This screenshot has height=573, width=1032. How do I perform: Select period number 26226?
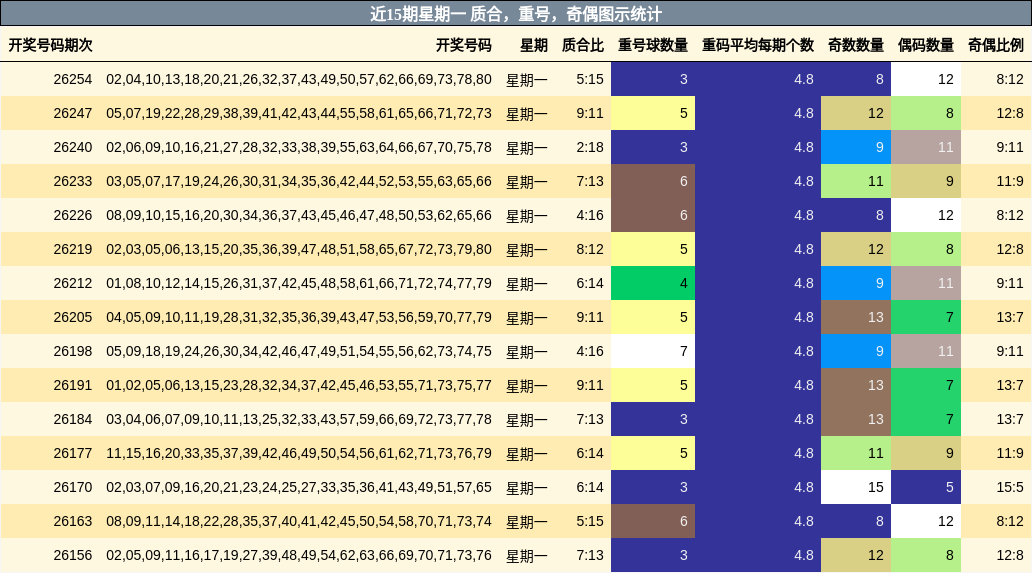coord(73,215)
